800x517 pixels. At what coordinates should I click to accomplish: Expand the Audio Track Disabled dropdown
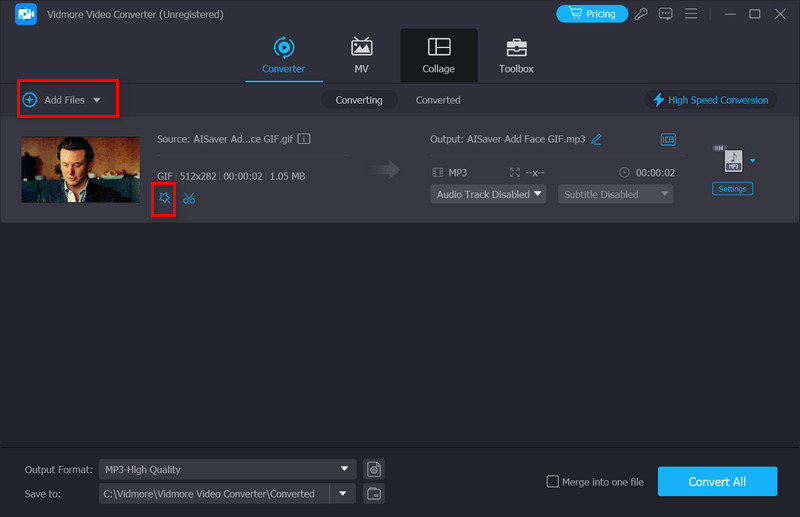[489, 194]
